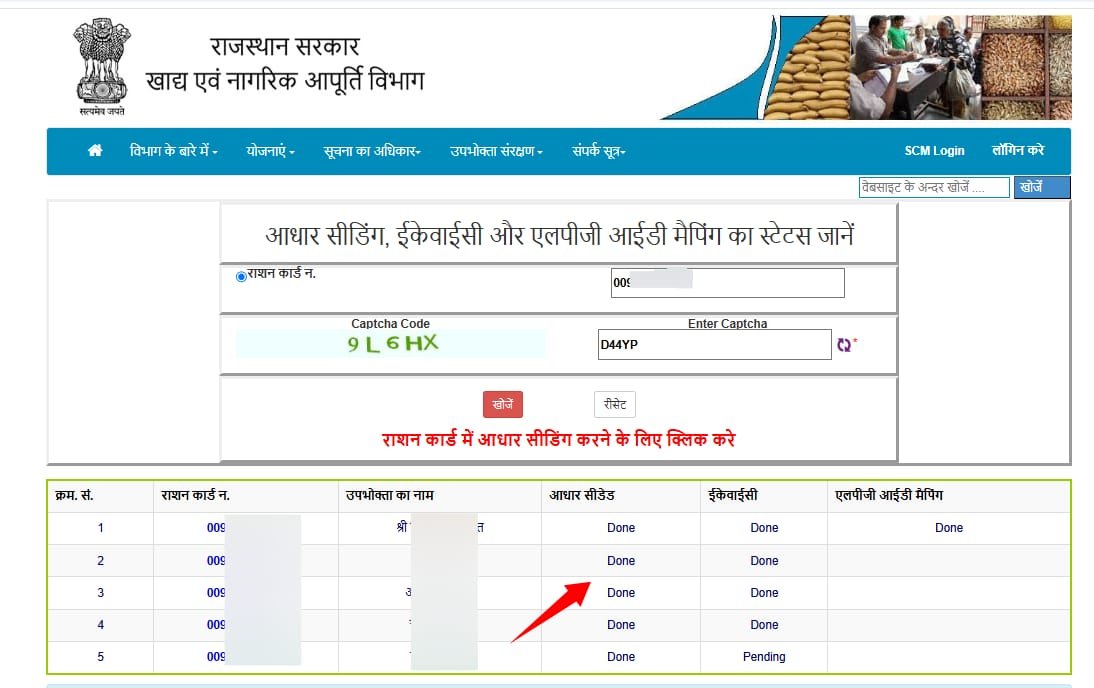Open the योजनाएं dropdown menu
Screen dimensions: 1094x688
270,151
